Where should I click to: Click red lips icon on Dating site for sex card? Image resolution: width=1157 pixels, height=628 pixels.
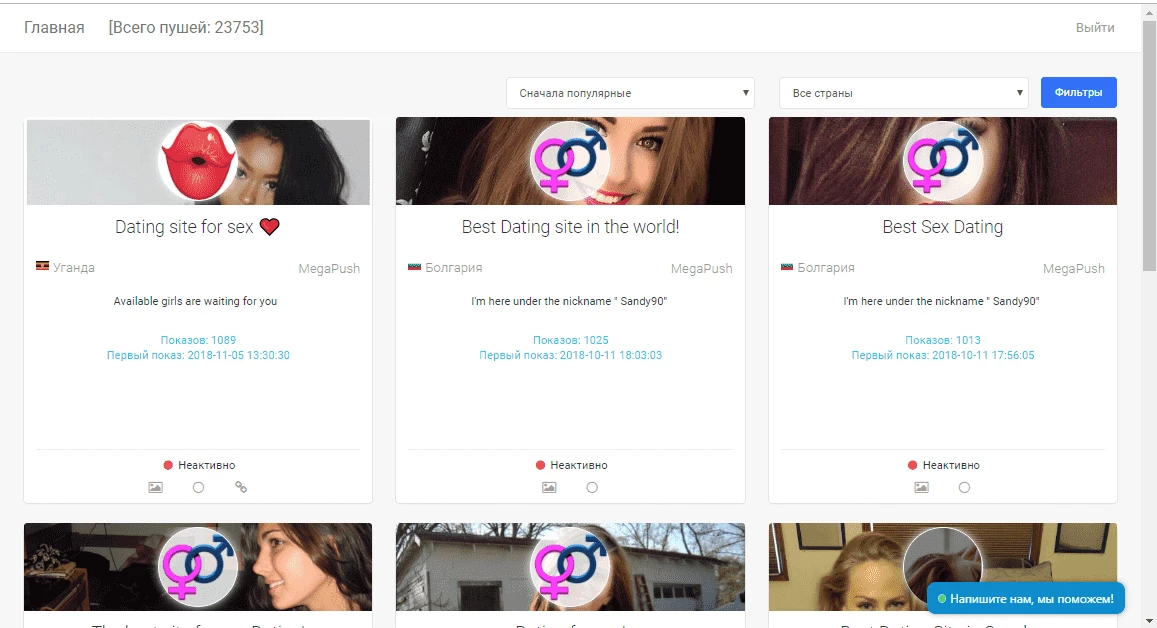(x=198, y=162)
